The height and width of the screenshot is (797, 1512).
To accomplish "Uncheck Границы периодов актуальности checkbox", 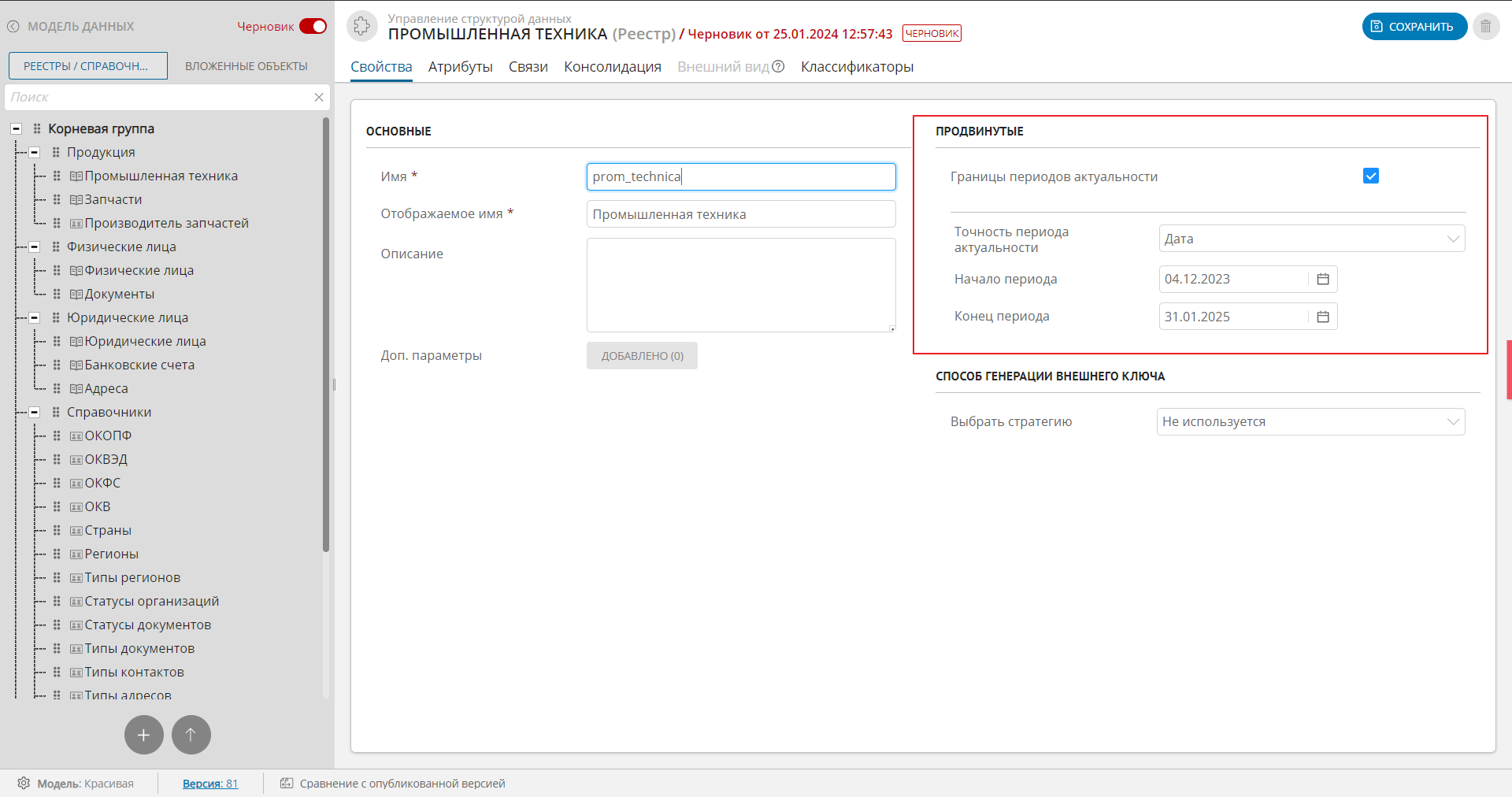I will (x=1371, y=176).
